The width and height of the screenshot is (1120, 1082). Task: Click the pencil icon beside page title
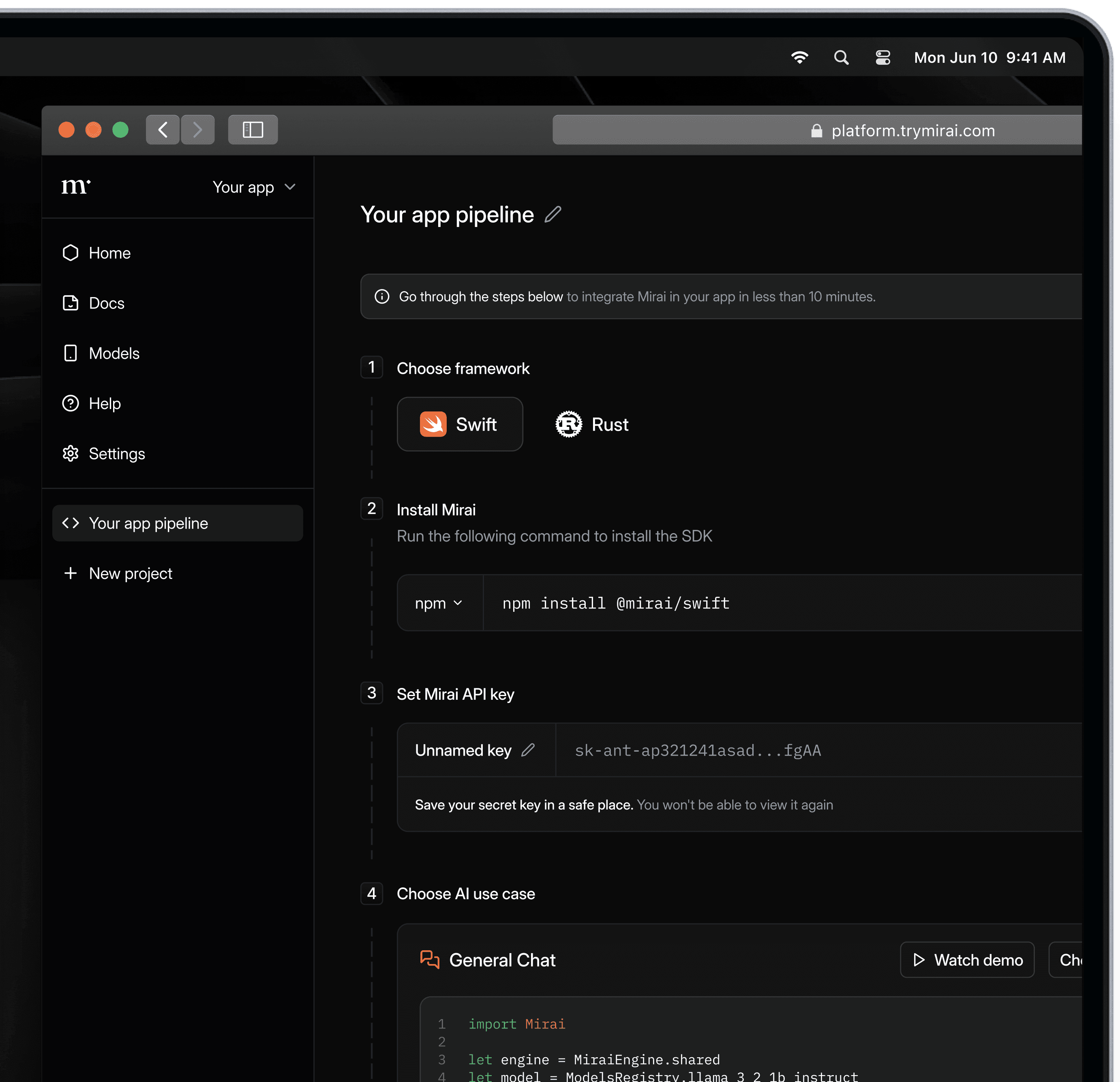pyautogui.click(x=553, y=214)
